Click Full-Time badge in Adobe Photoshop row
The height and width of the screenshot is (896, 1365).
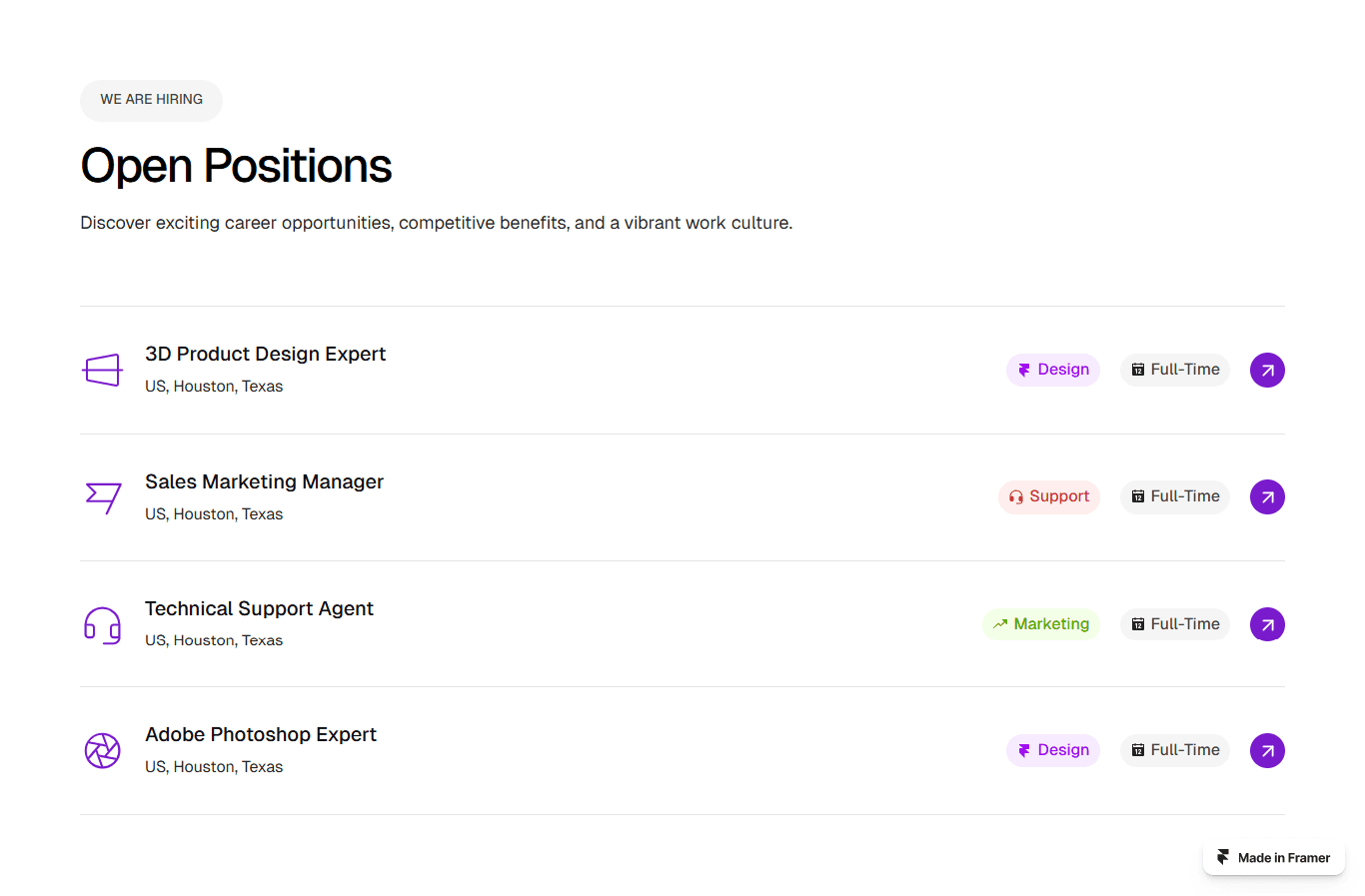click(x=1175, y=750)
